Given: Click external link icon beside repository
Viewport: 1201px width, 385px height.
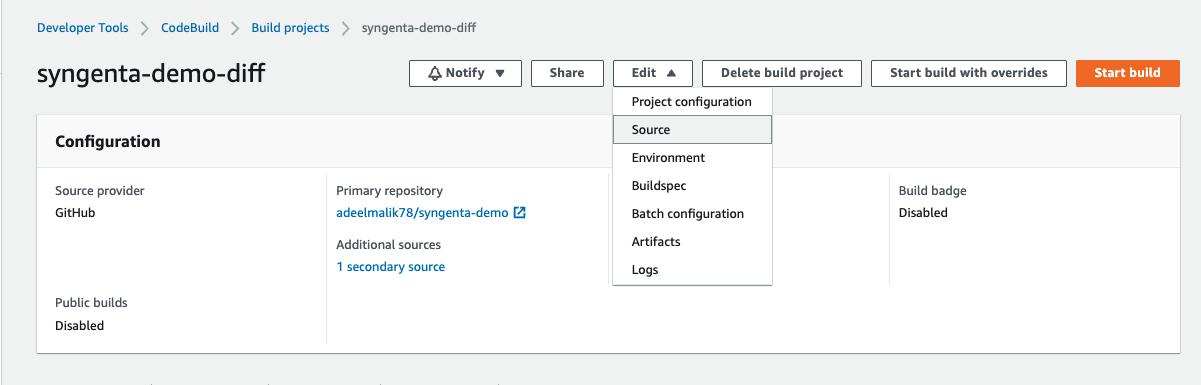Looking at the screenshot, I should pos(520,213).
